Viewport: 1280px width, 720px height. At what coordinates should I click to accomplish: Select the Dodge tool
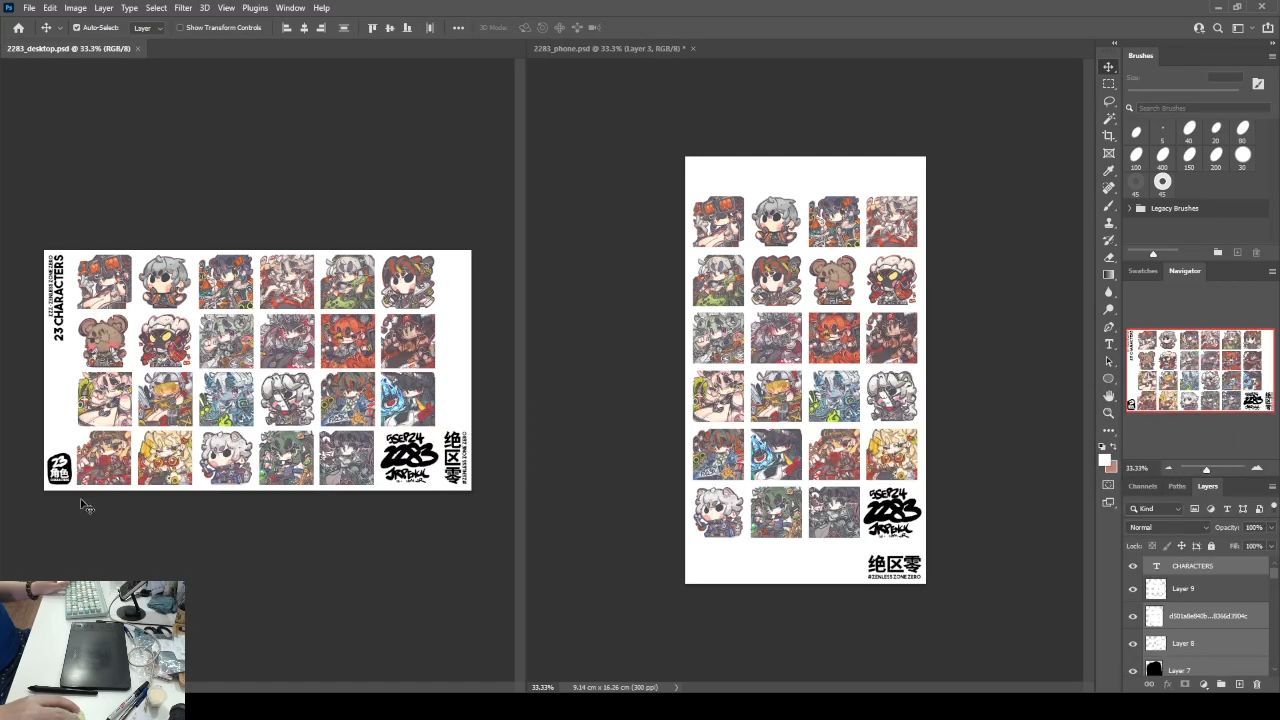click(1108, 309)
